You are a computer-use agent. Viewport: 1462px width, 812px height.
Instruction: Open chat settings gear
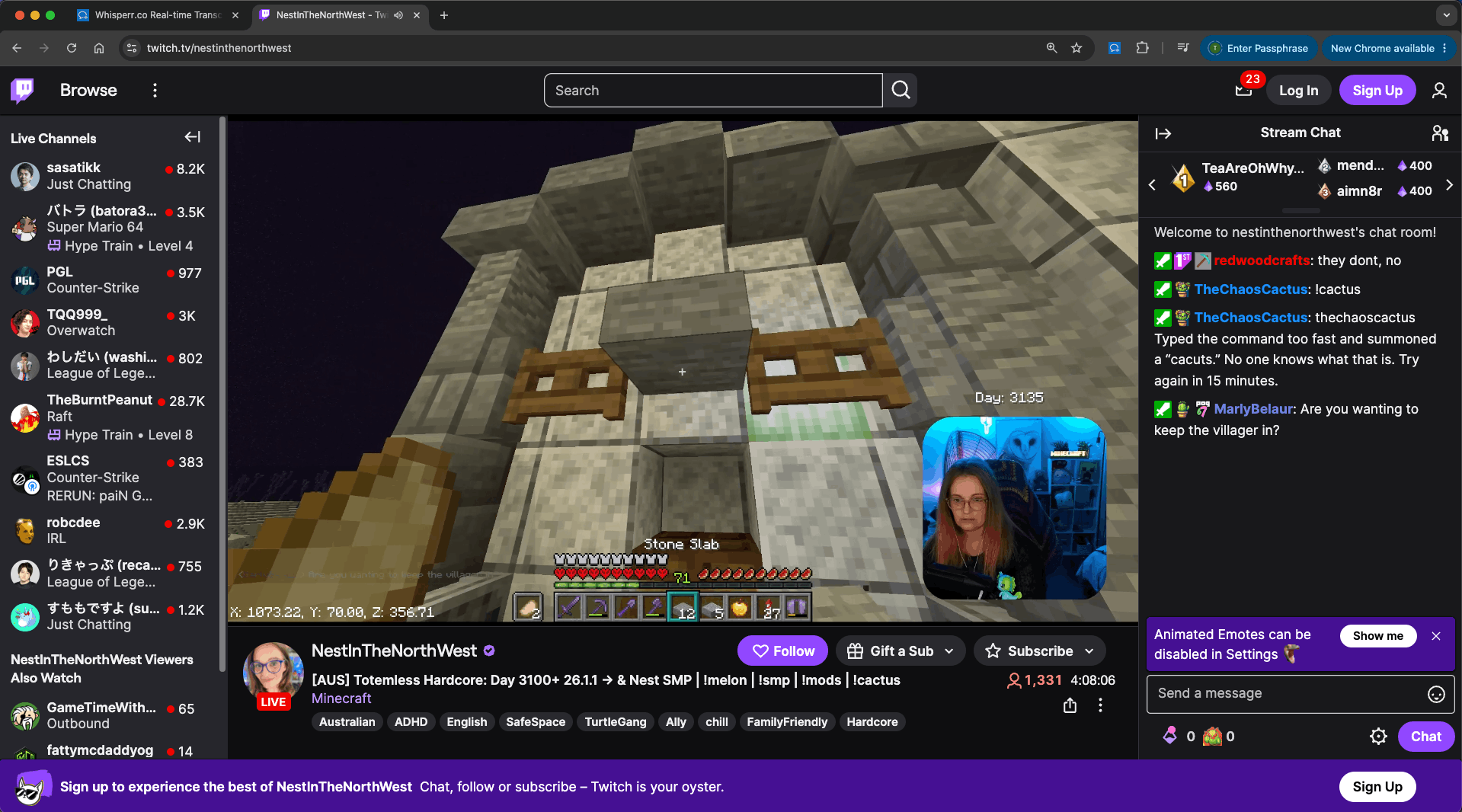(x=1378, y=736)
